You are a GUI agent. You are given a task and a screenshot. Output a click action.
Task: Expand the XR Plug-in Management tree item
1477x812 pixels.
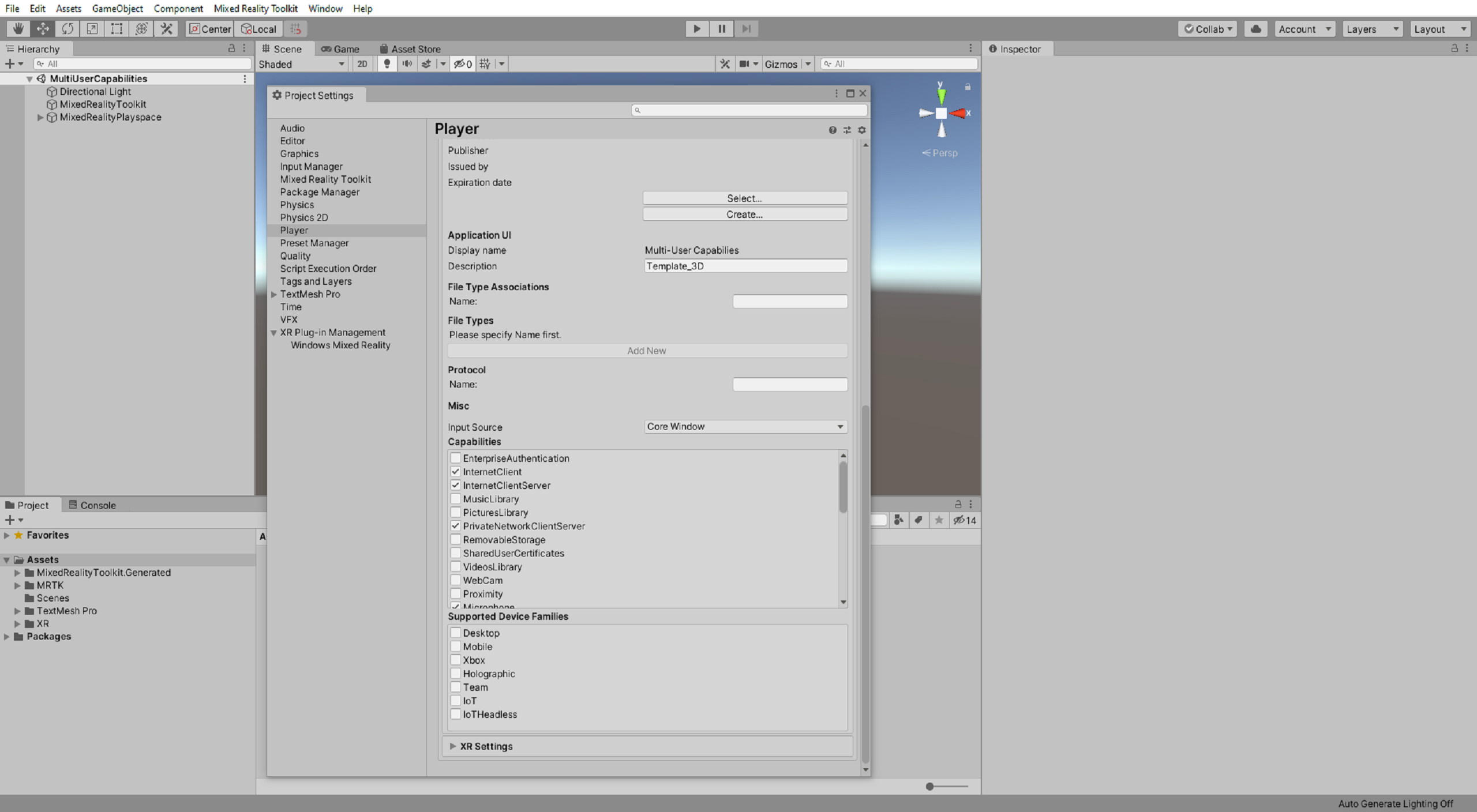[275, 331]
